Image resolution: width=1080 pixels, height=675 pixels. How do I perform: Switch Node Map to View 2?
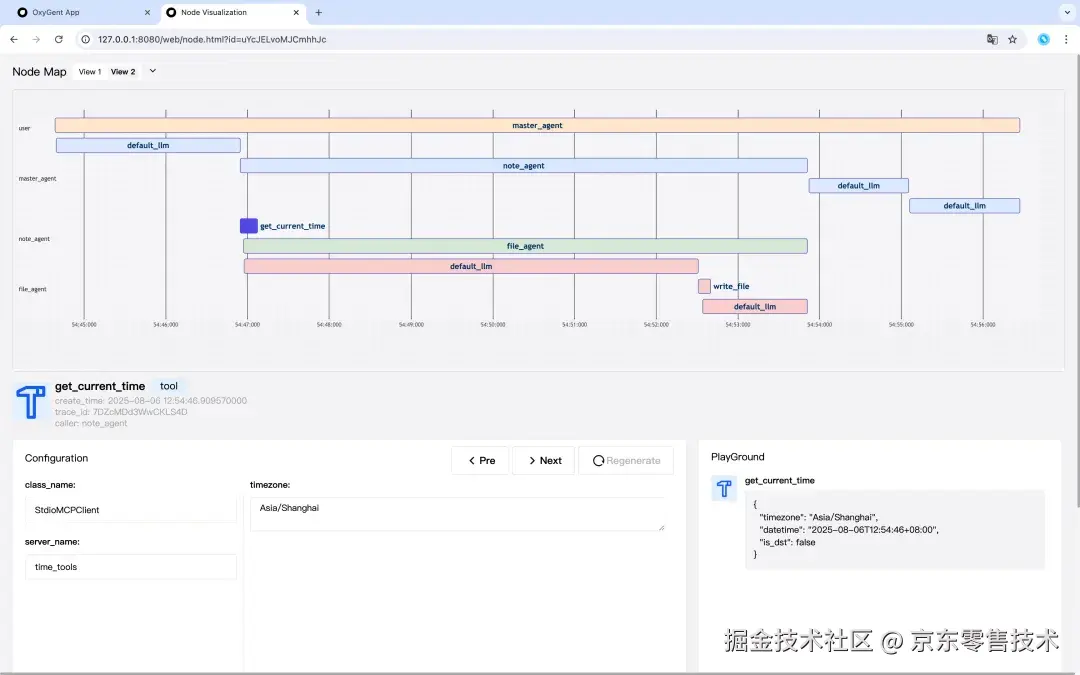[123, 72]
